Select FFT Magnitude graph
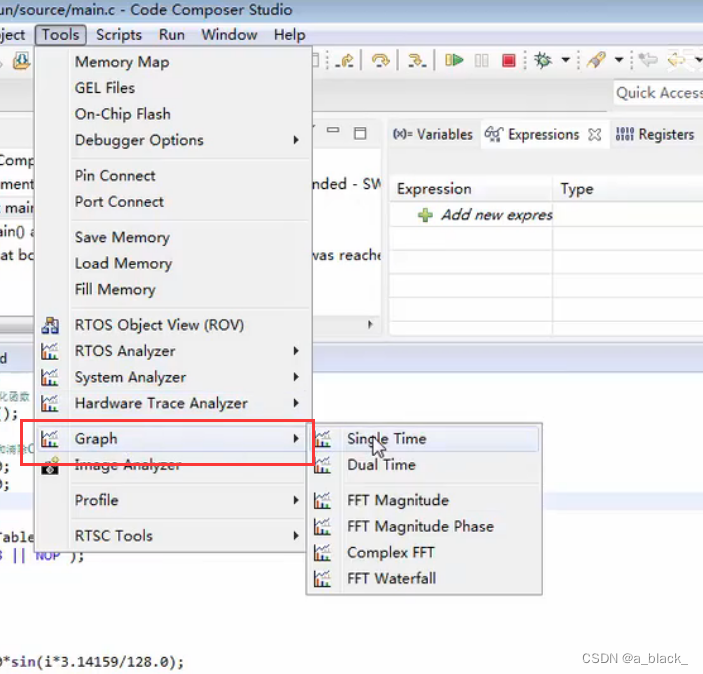 pyautogui.click(x=398, y=500)
